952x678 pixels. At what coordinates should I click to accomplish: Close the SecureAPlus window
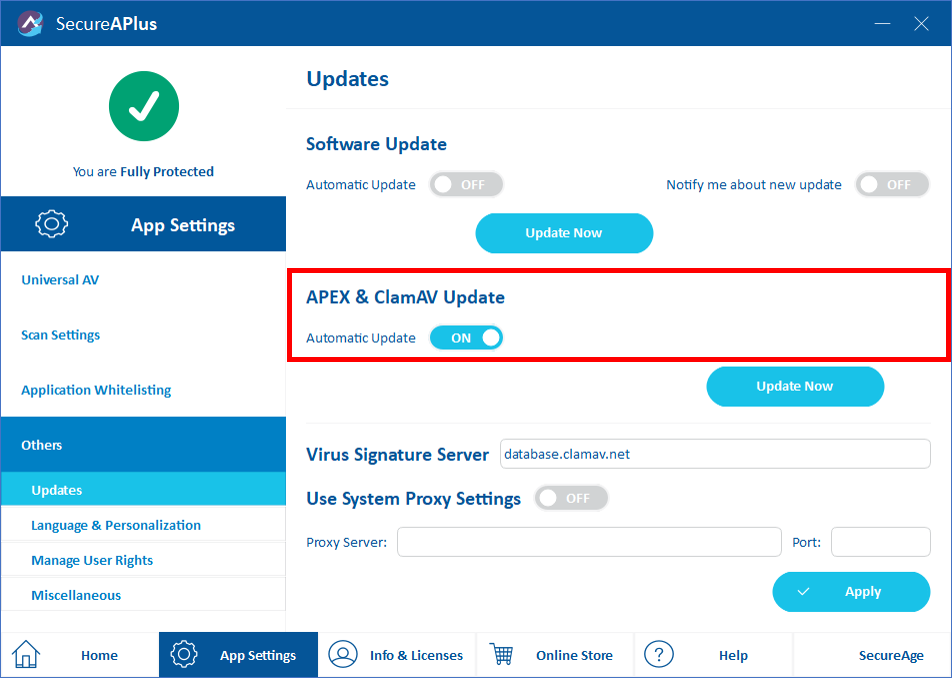pyautogui.click(x=921, y=24)
